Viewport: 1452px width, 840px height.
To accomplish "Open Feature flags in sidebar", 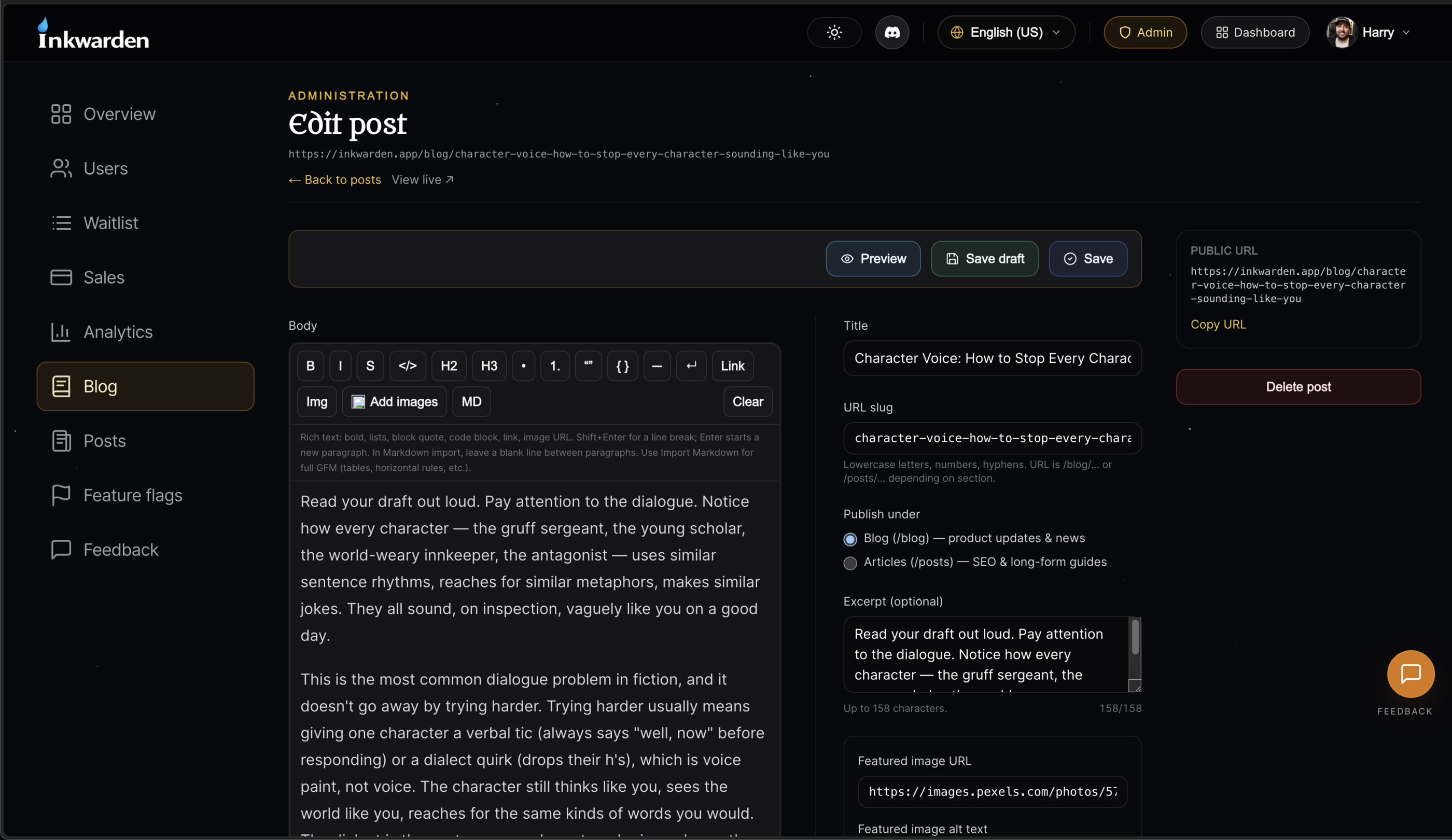I will click(145, 495).
